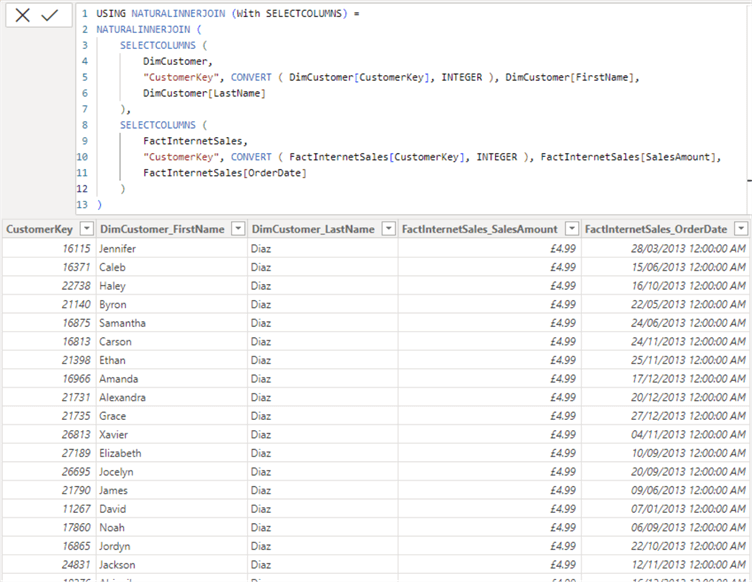Viewport: 752px width, 582px height.
Task: Click the first name cell Byron
Action: [172, 304]
